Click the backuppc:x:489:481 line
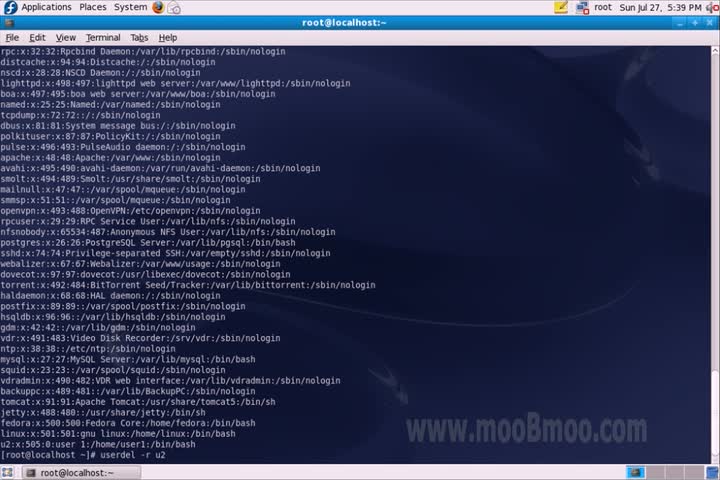Image resolution: width=720 pixels, height=480 pixels. [x=128, y=391]
